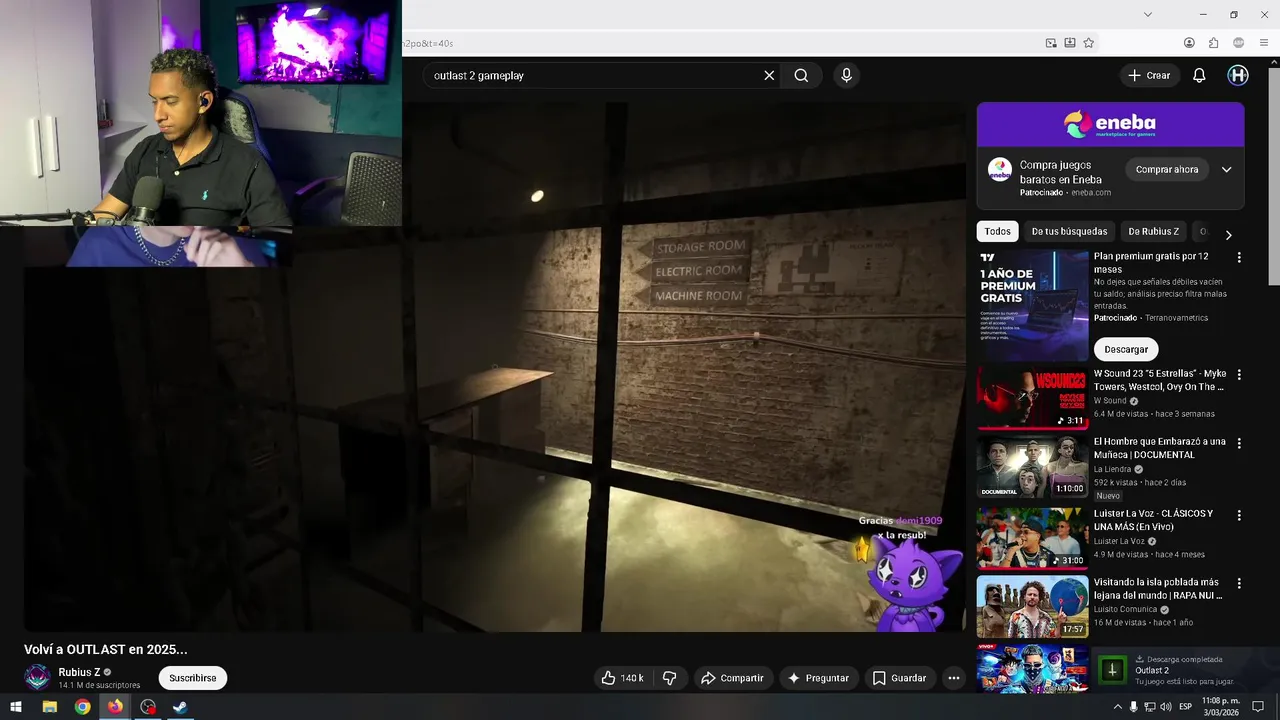Open the La Liendra channel name
The image size is (1280, 720).
click(1113, 469)
